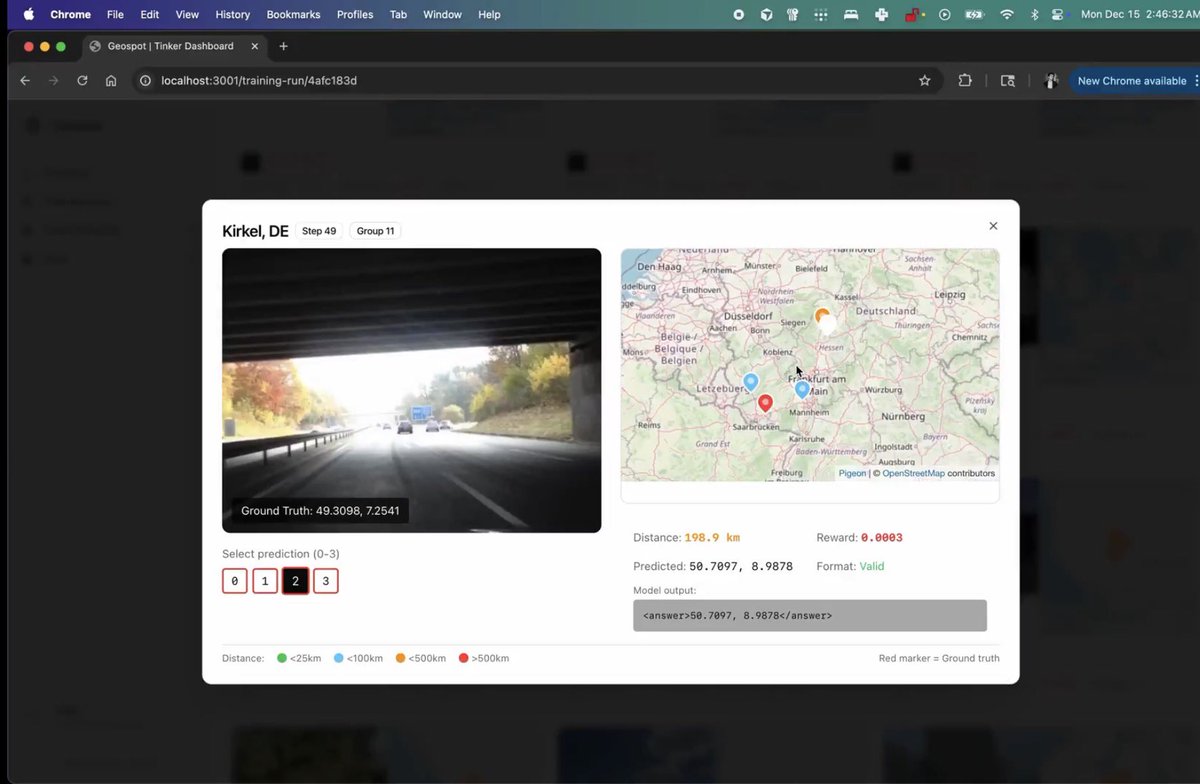This screenshot has height=784, width=1200.
Task: Open the Pigeon attribution link
Action: [852, 473]
